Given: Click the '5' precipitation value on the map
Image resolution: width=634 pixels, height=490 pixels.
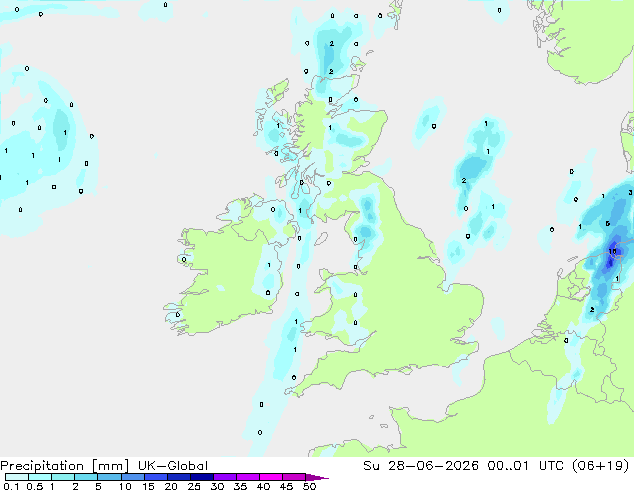Looking at the screenshot, I should click(x=607, y=224).
